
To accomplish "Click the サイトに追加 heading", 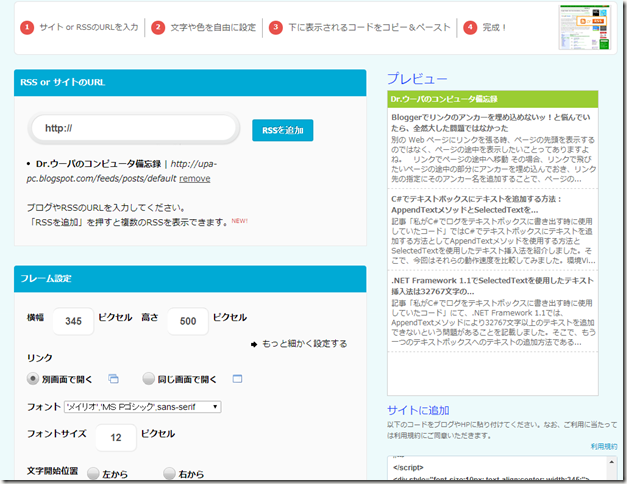I will [418, 410].
